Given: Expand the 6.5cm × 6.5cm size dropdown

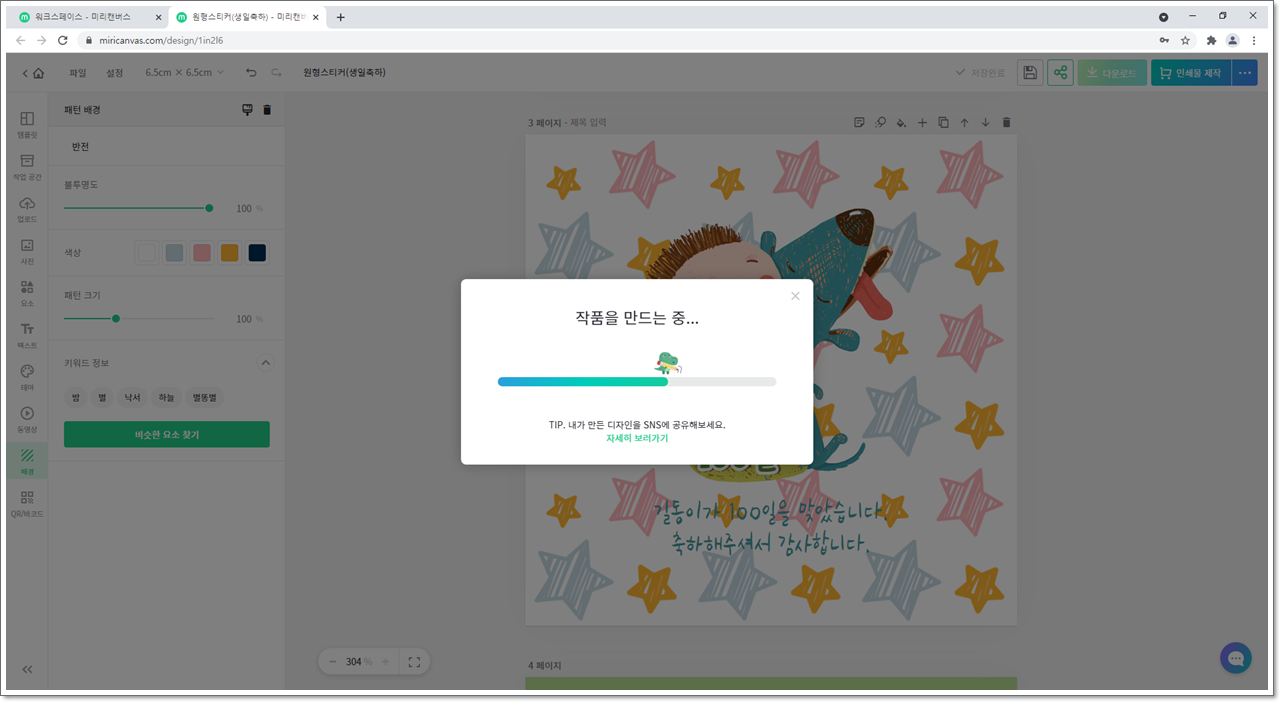Looking at the screenshot, I should click(185, 73).
